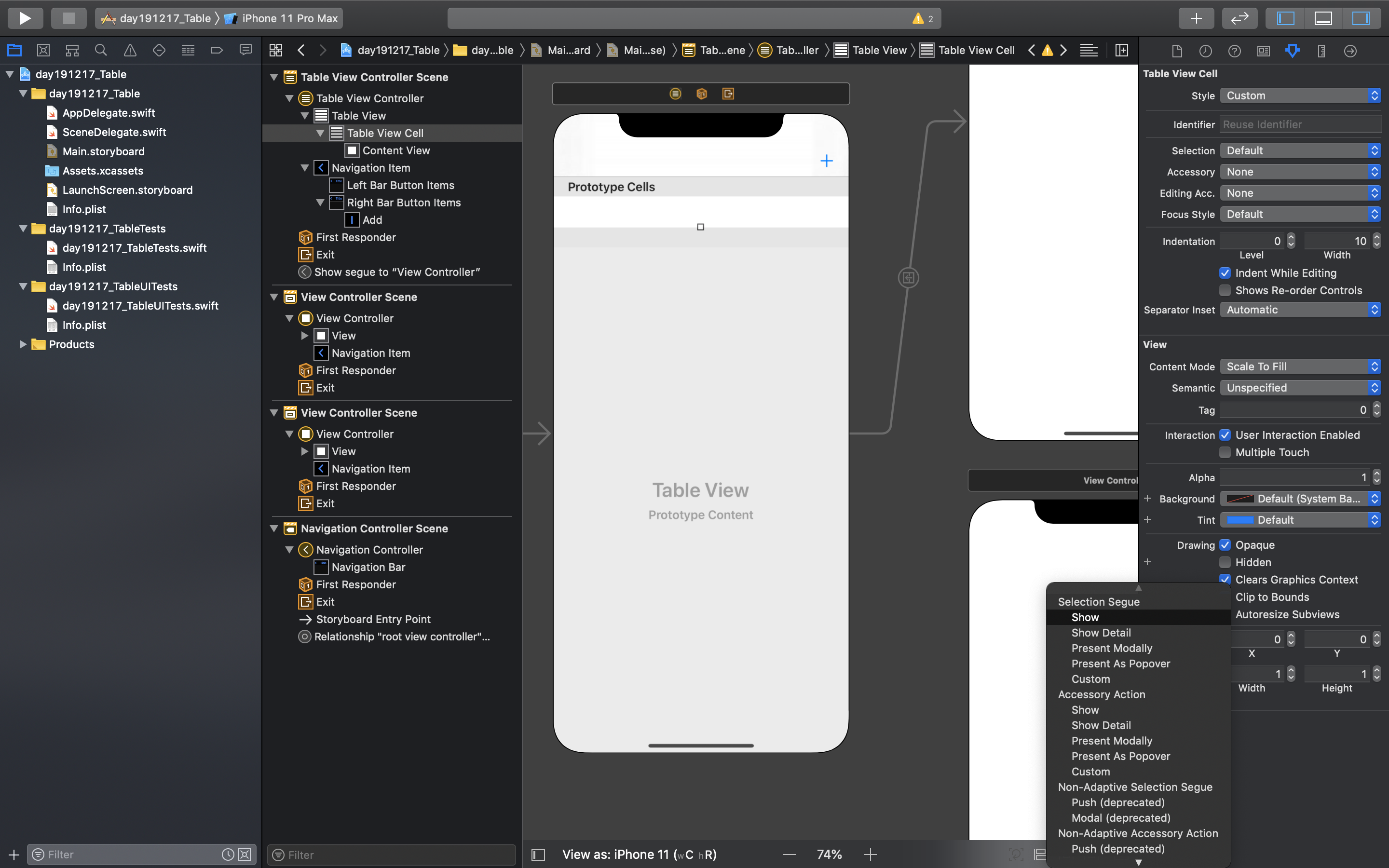Expand the Products folder
This screenshot has height=868, width=1389.
23,344
